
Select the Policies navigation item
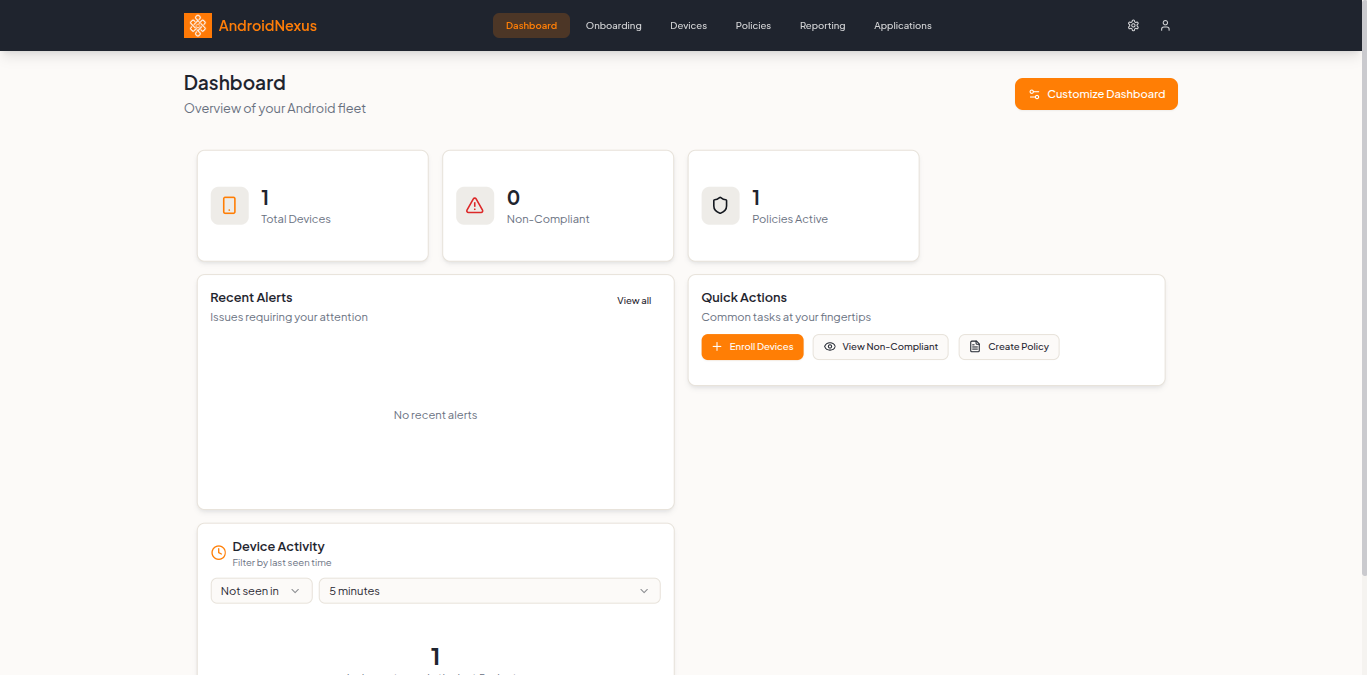[x=753, y=25]
